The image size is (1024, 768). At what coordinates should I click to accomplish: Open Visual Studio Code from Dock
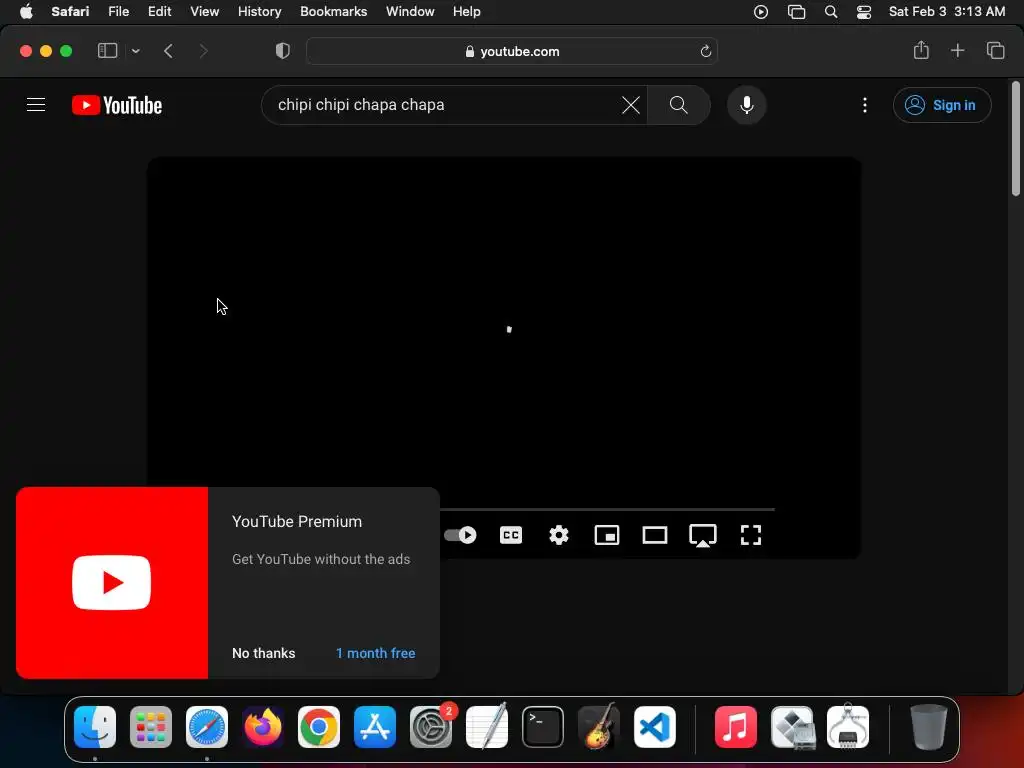click(x=654, y=727)
